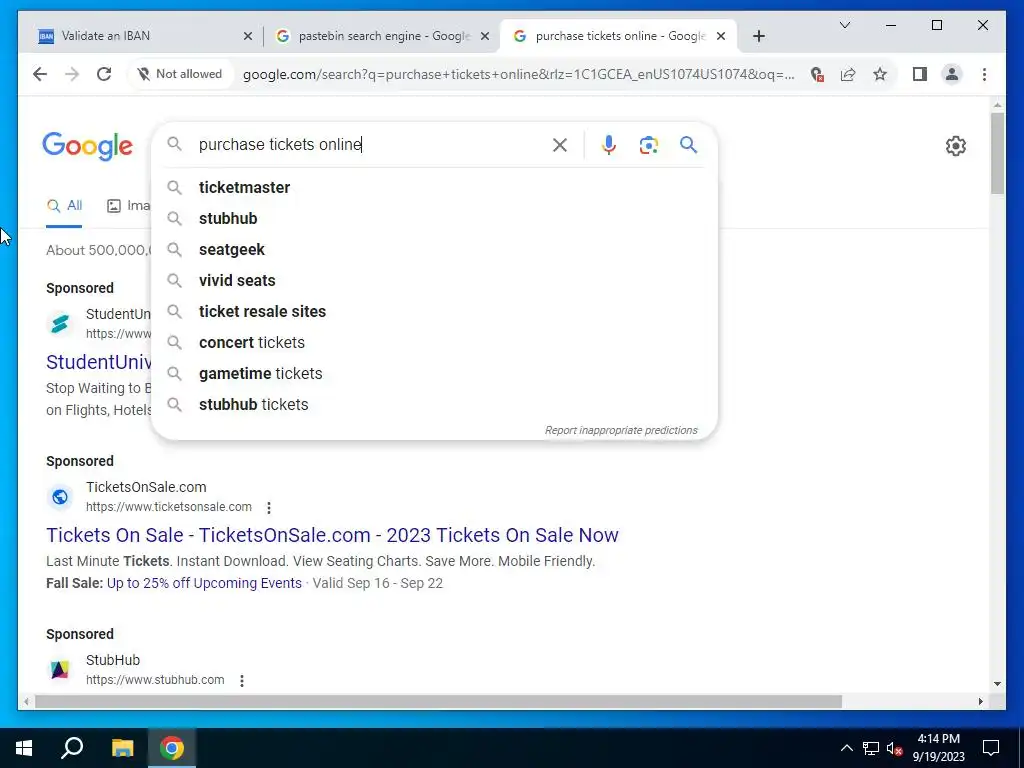Viewport: 1024px width, 768px height.
Task: Open Google Lens image search
Action: click(x=648, y=145)
